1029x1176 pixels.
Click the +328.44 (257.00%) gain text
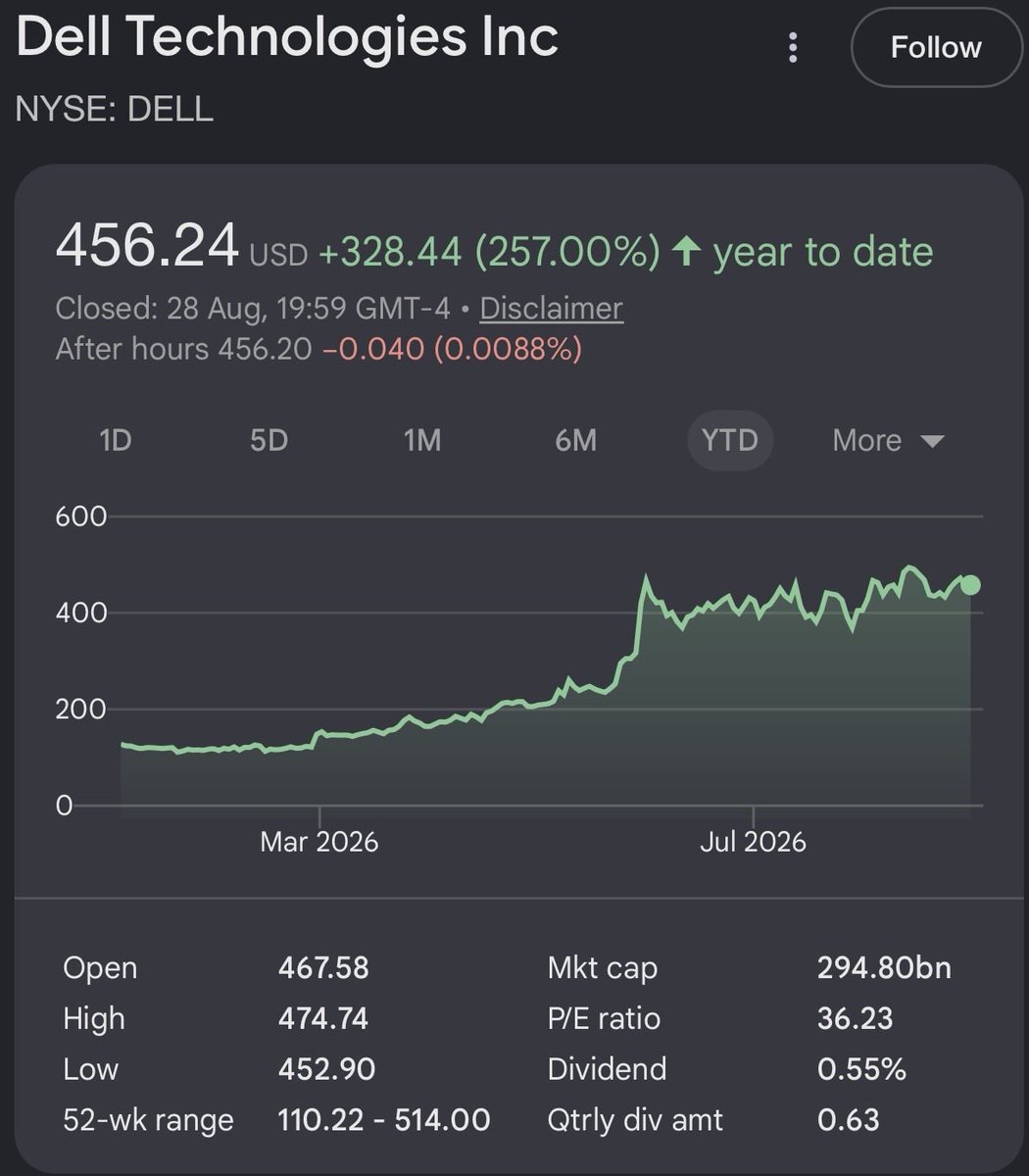click(x=488, y=252)
